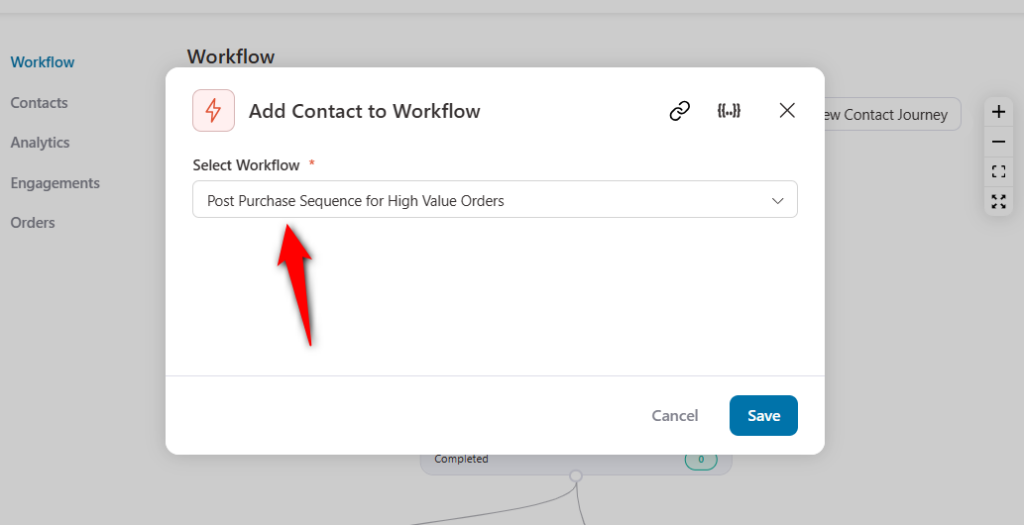Click the View Contact Journey button
This screenshot has height=525, width=1024.
point(890,115)
